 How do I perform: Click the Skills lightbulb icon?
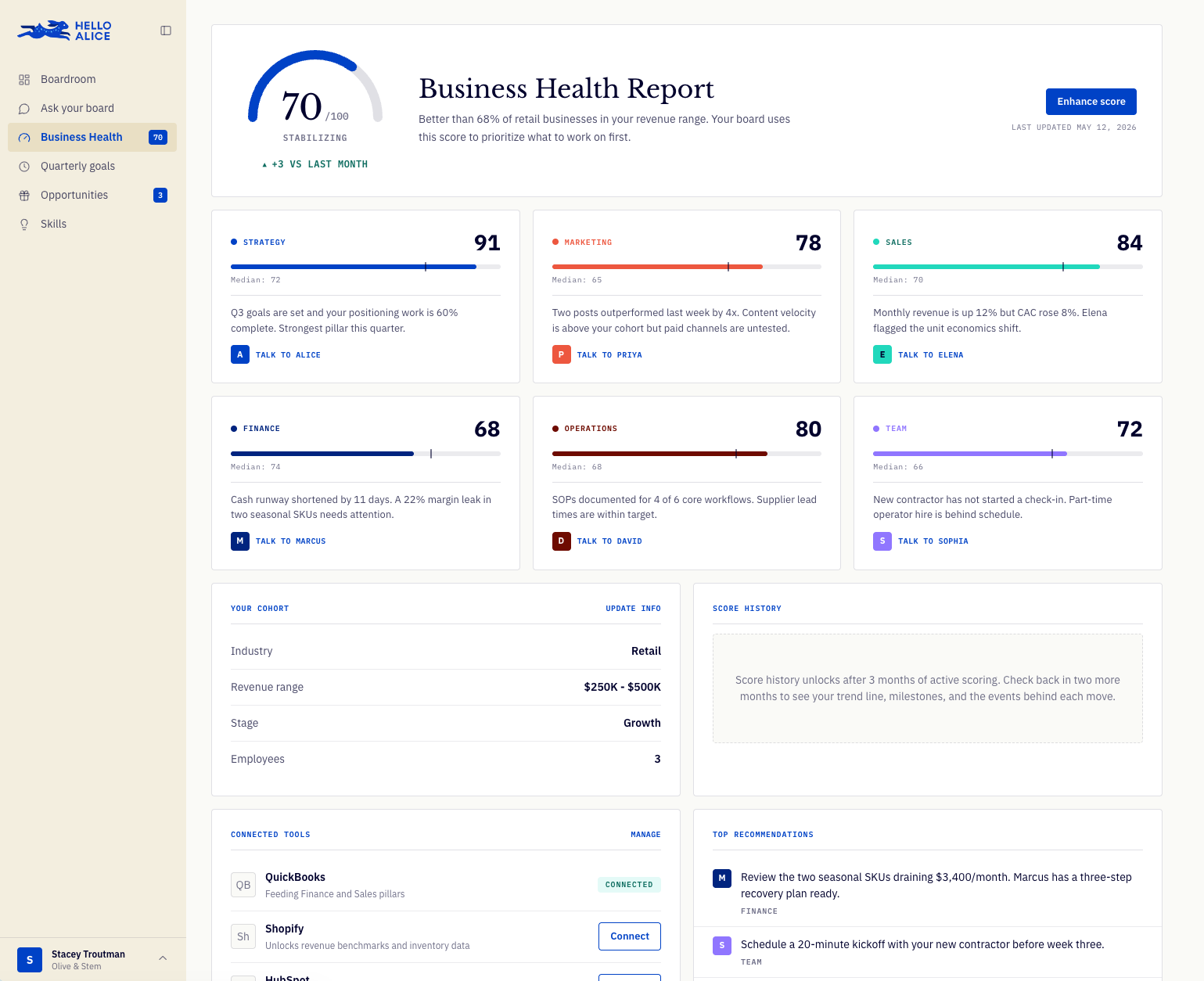pos(24,225)
